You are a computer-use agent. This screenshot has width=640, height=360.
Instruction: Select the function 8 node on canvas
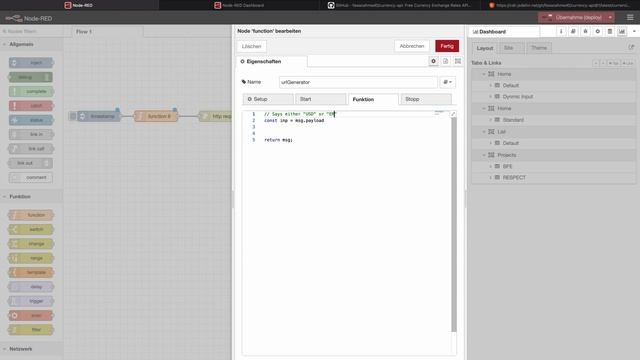156,116
